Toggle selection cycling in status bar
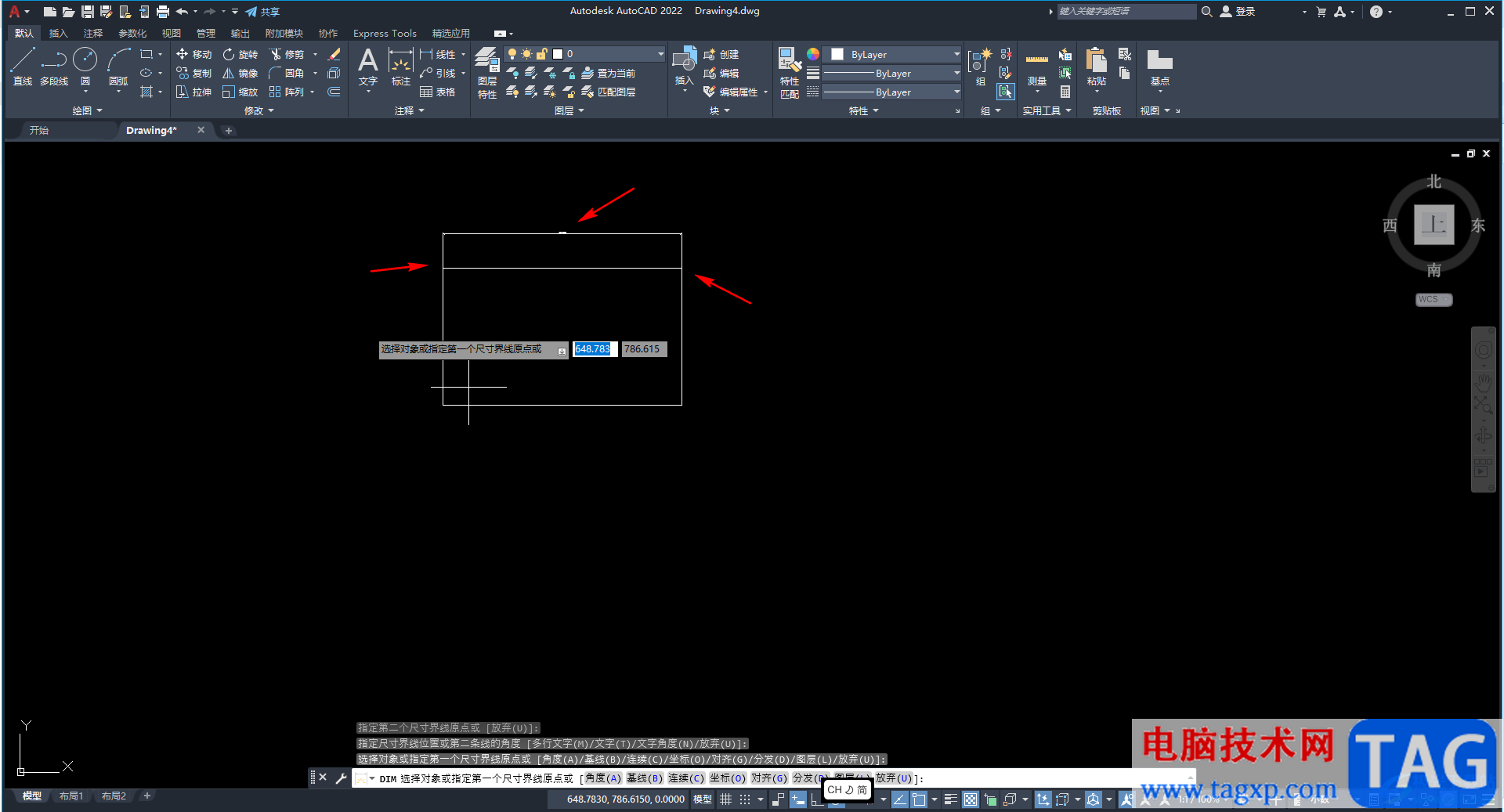 tap(990, 799)
